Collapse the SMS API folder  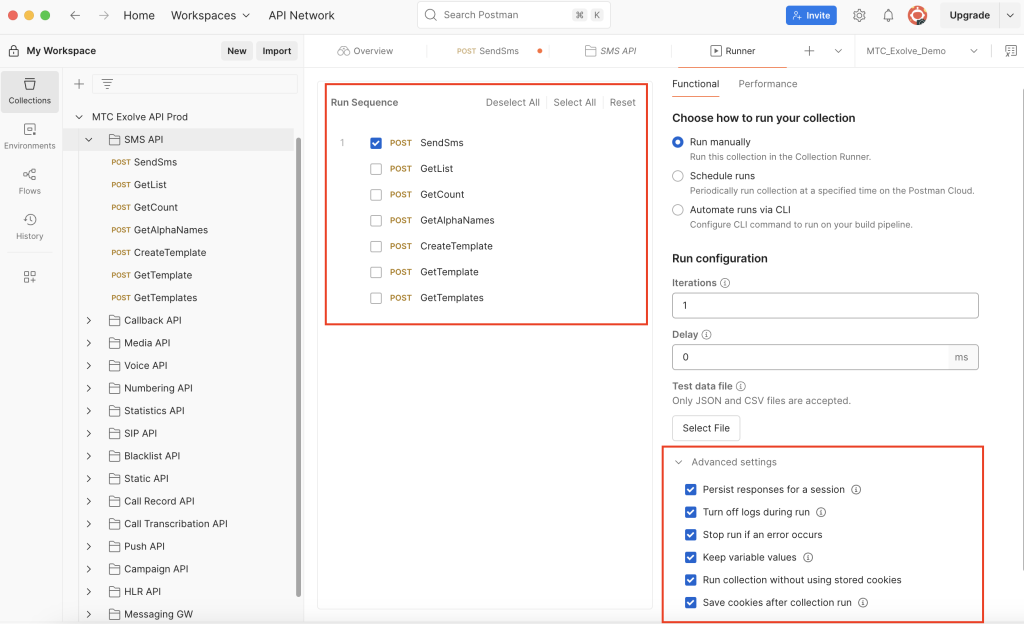pyautogui.click(x=89, y=140)
